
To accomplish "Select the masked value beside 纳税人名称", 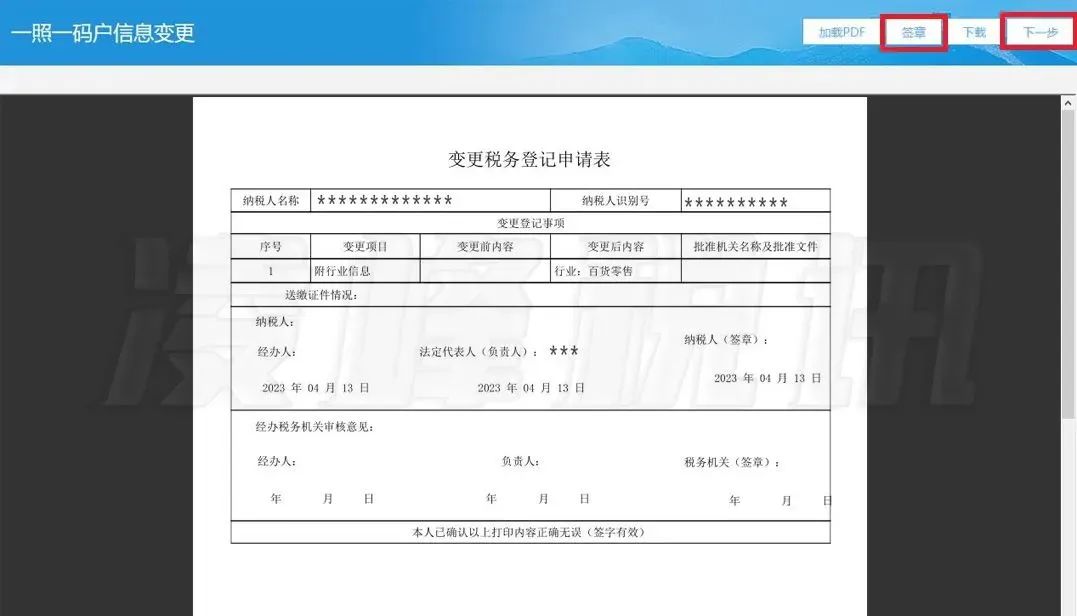I will click(x=385, y=201).
